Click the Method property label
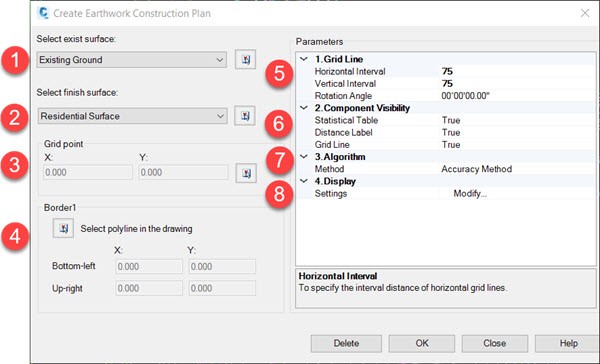 [x=329, y=169]
